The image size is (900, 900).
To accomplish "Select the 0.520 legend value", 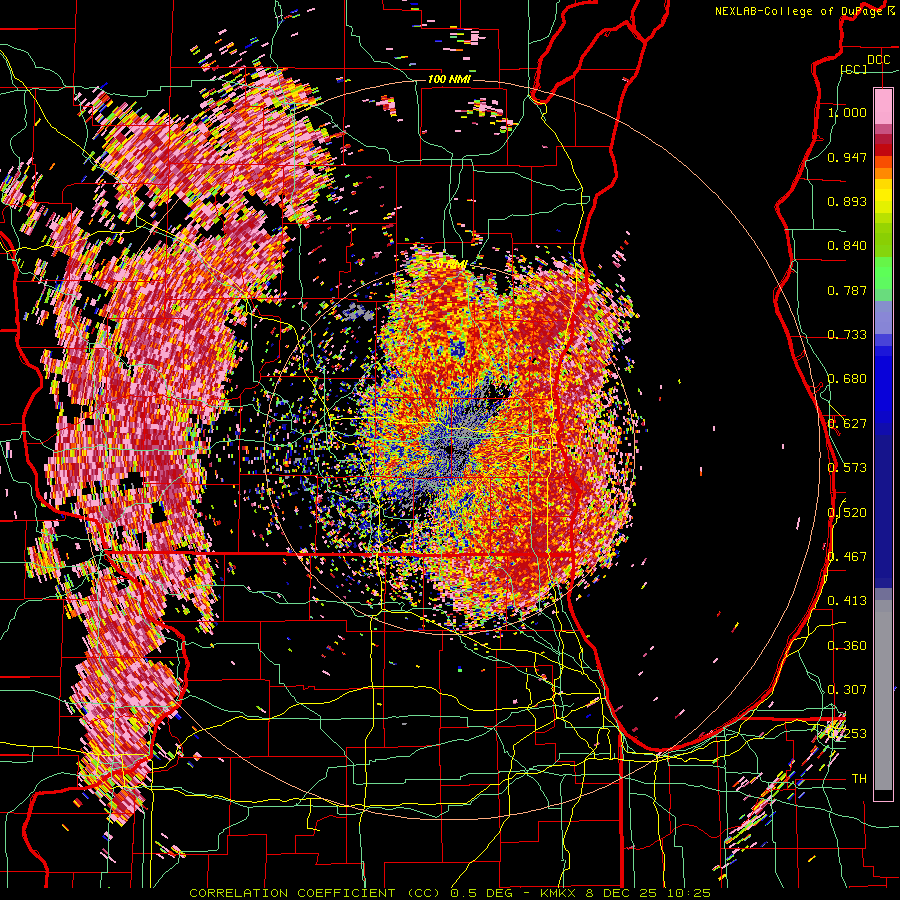I will click(847, 513).
